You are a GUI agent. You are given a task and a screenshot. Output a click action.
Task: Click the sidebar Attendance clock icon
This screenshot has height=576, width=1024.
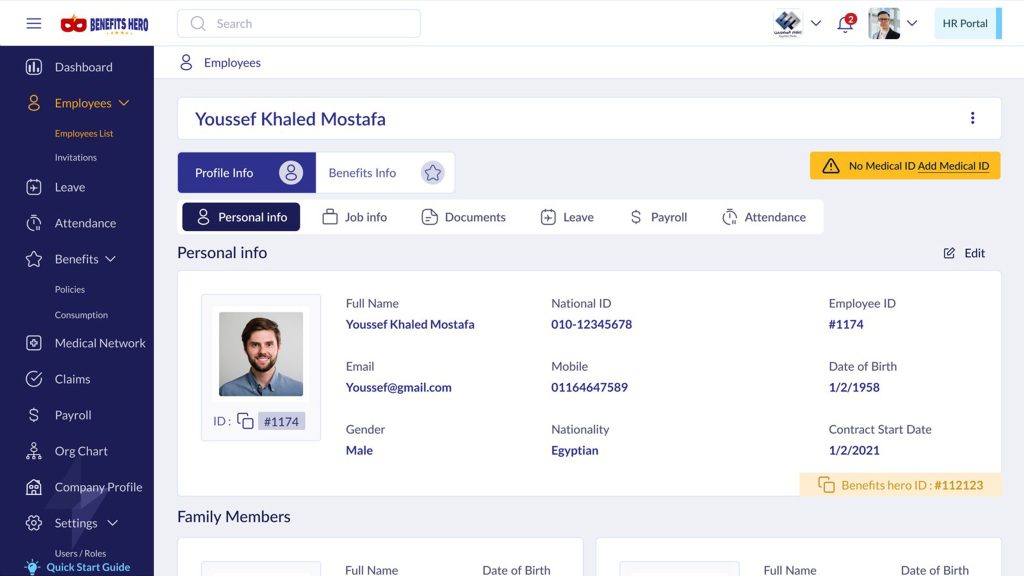34,223
